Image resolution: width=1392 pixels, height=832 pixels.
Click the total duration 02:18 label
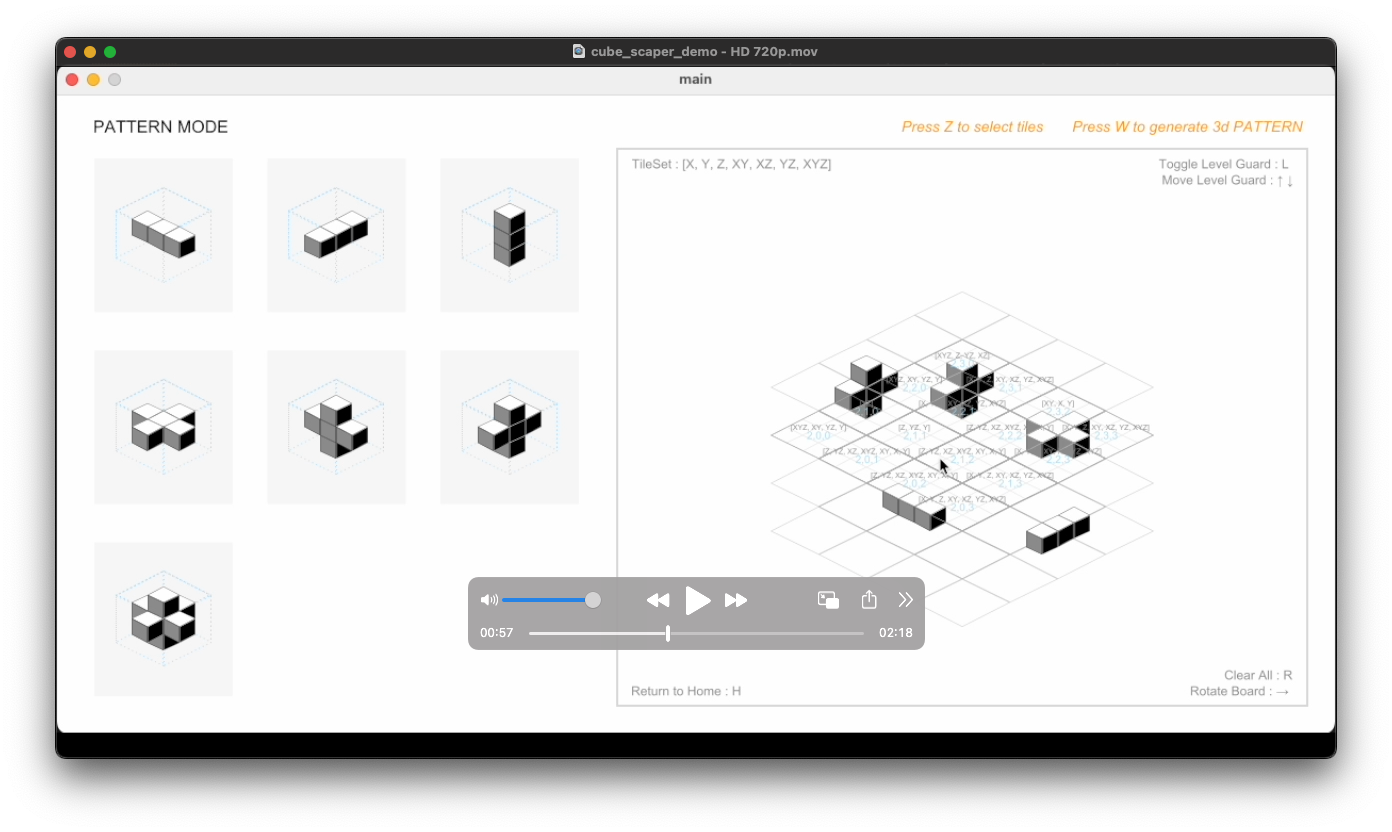(896, 633)
